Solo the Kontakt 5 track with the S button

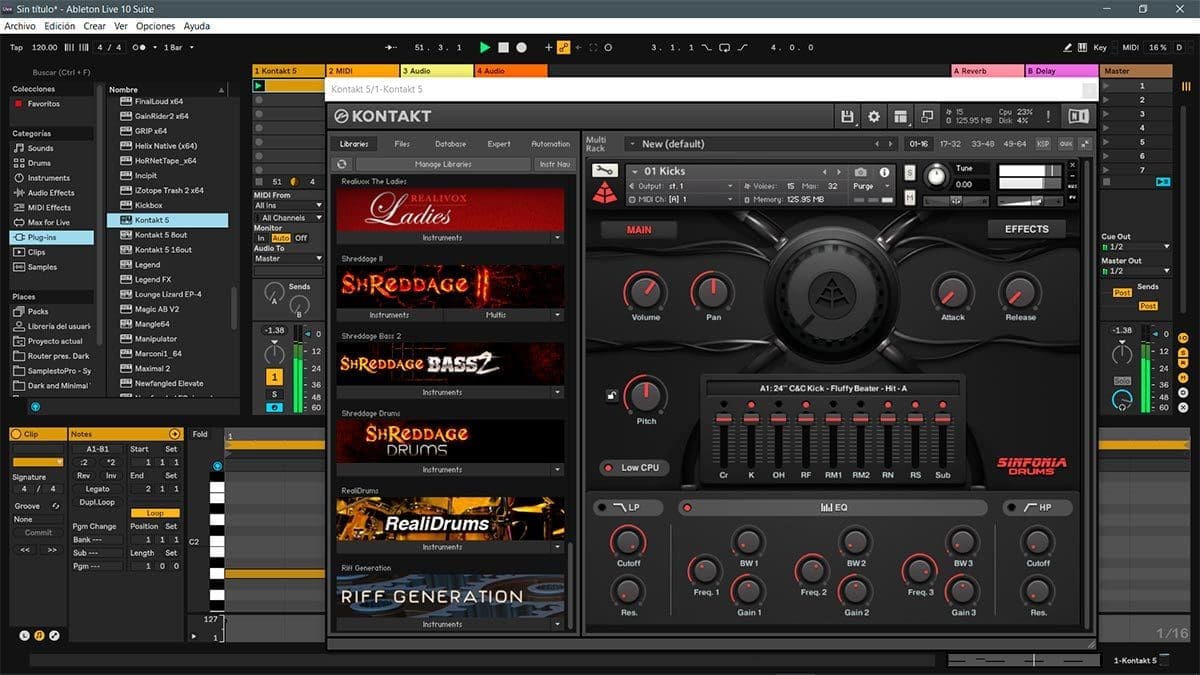pos(274,394)
